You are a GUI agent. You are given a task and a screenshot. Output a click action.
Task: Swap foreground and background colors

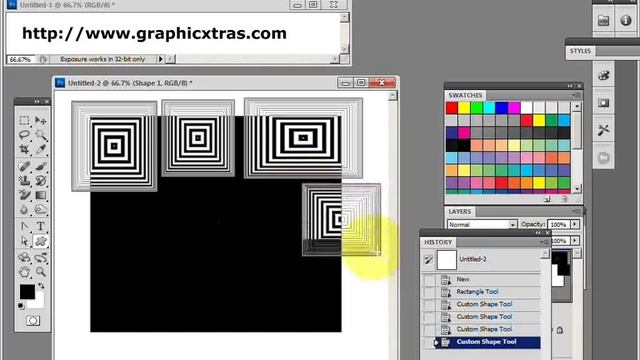(x=41, y=286)
